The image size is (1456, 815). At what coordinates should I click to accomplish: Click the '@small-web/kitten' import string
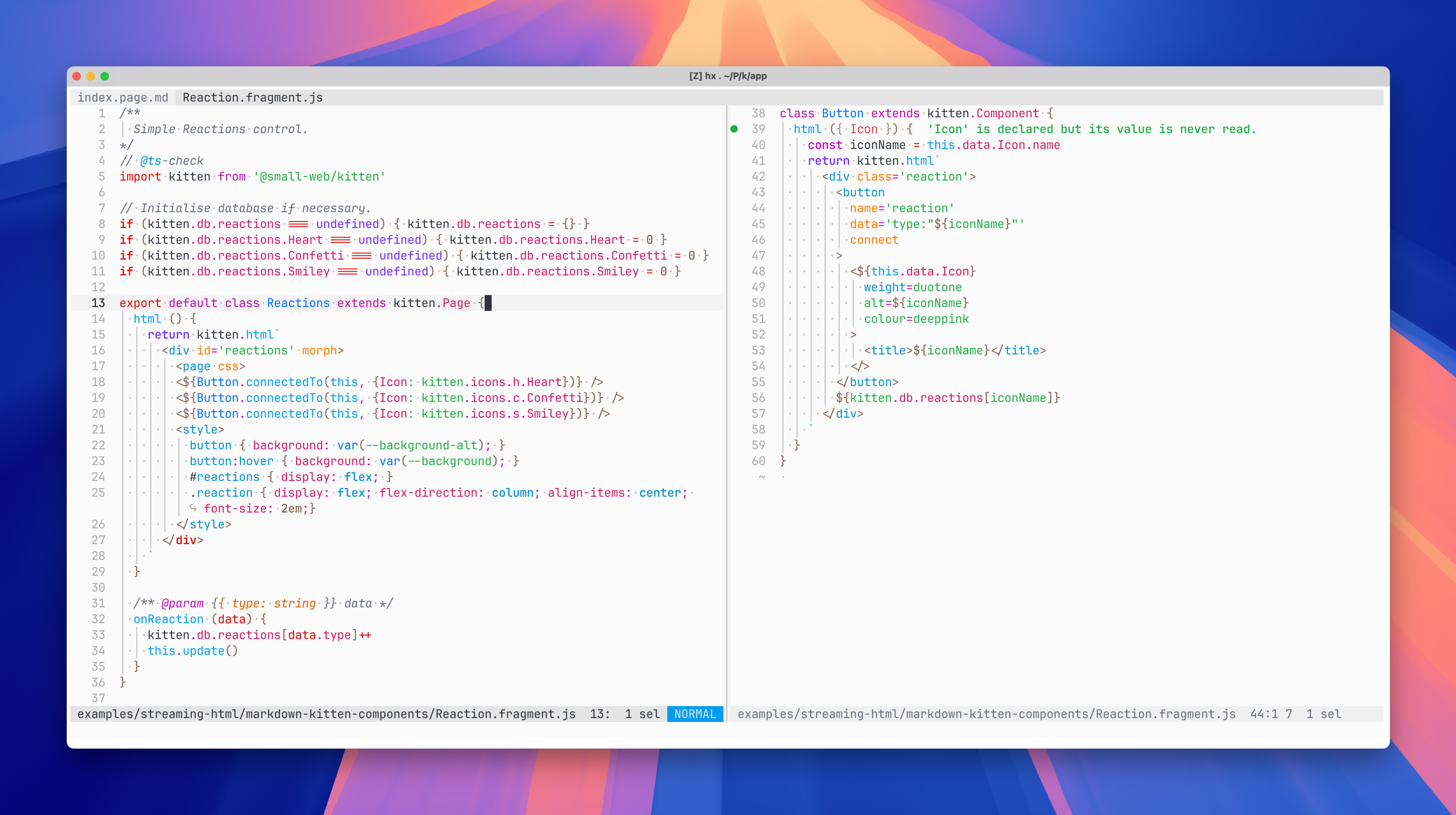pos(319,176)
